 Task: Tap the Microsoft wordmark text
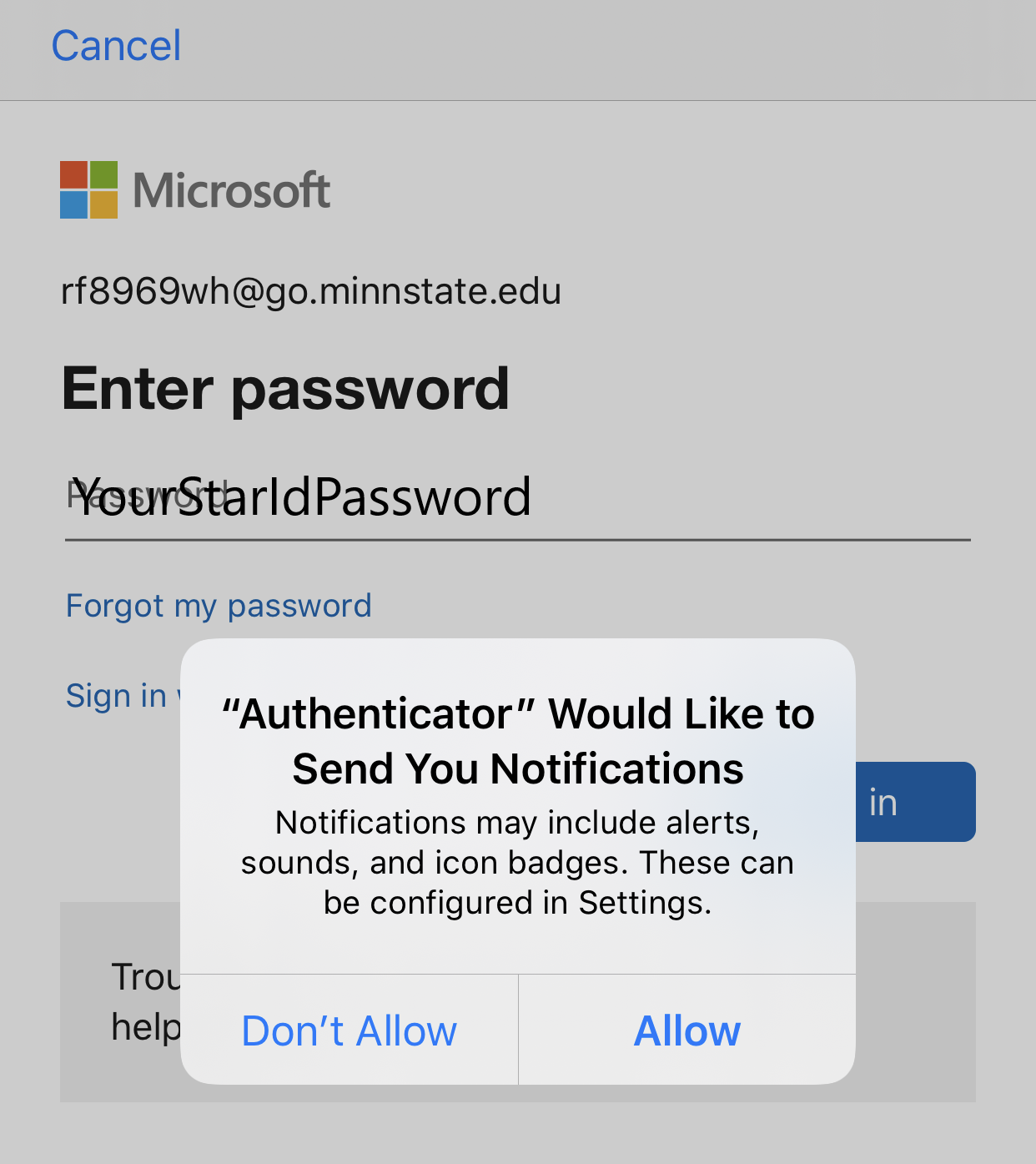[232, 190]
